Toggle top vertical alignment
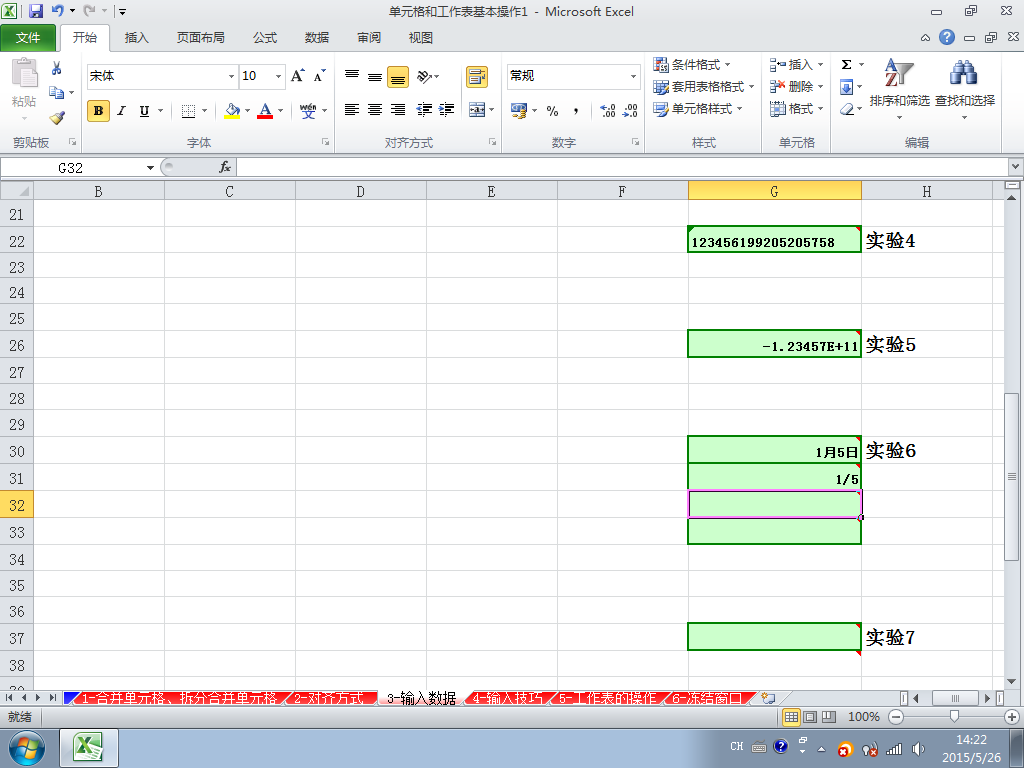Viewport: 1024px width, 768px height. coord(352,76)
